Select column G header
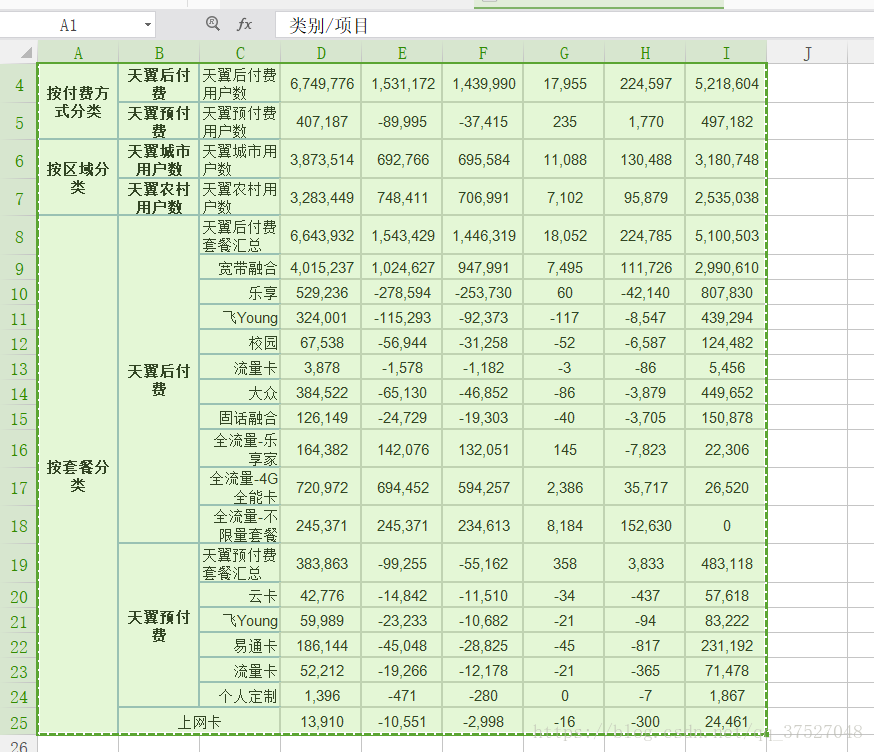Screen dimensions: 874x752 pyautogui.click(x=564, y=53)
